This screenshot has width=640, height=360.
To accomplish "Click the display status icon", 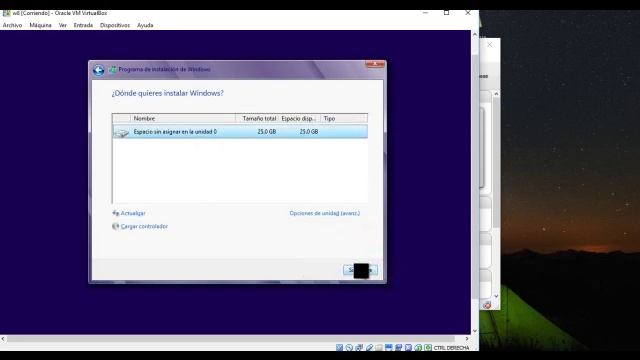I will tap(389, 347).
